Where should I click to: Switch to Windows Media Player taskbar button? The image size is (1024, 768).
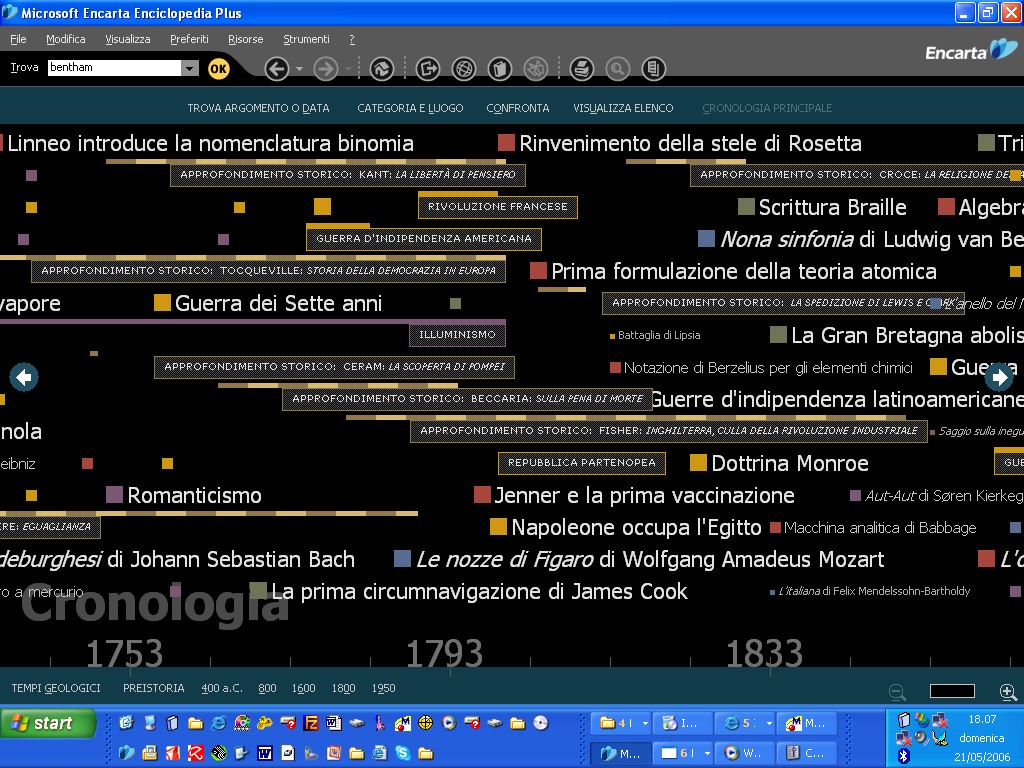click(746, 753)
